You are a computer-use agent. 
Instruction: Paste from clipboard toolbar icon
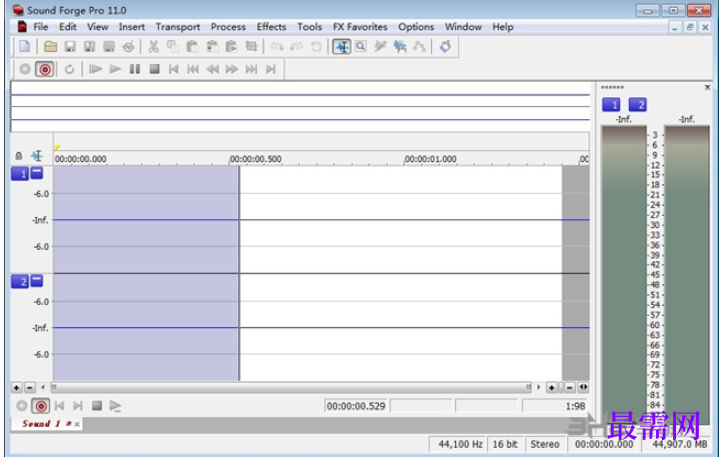(x=193, y=46)
